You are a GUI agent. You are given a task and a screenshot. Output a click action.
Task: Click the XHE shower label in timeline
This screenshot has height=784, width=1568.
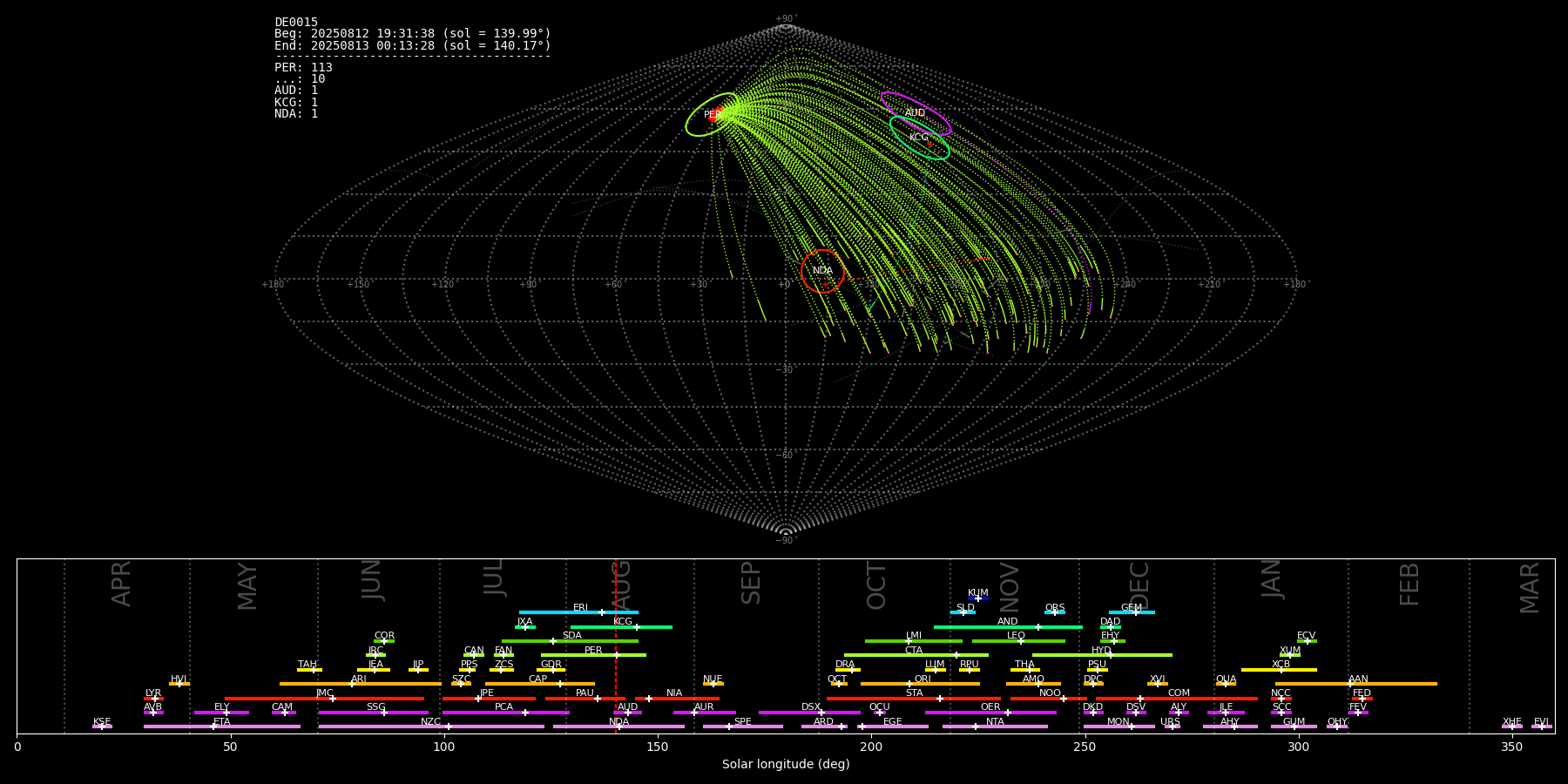point(1512,722)
